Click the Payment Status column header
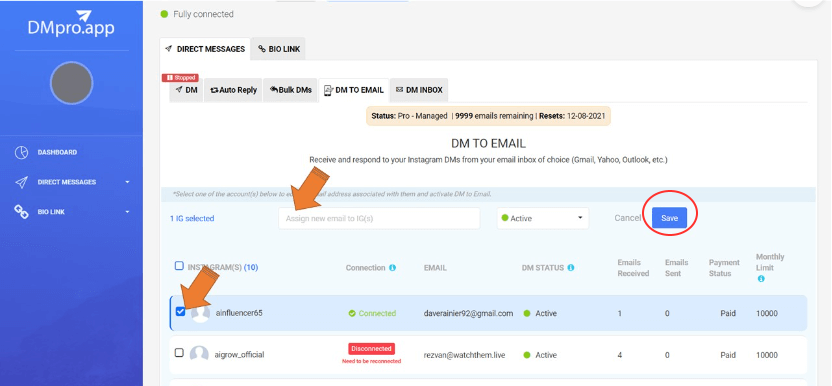Viewport: 832px width, 386px height. point(724,268)
